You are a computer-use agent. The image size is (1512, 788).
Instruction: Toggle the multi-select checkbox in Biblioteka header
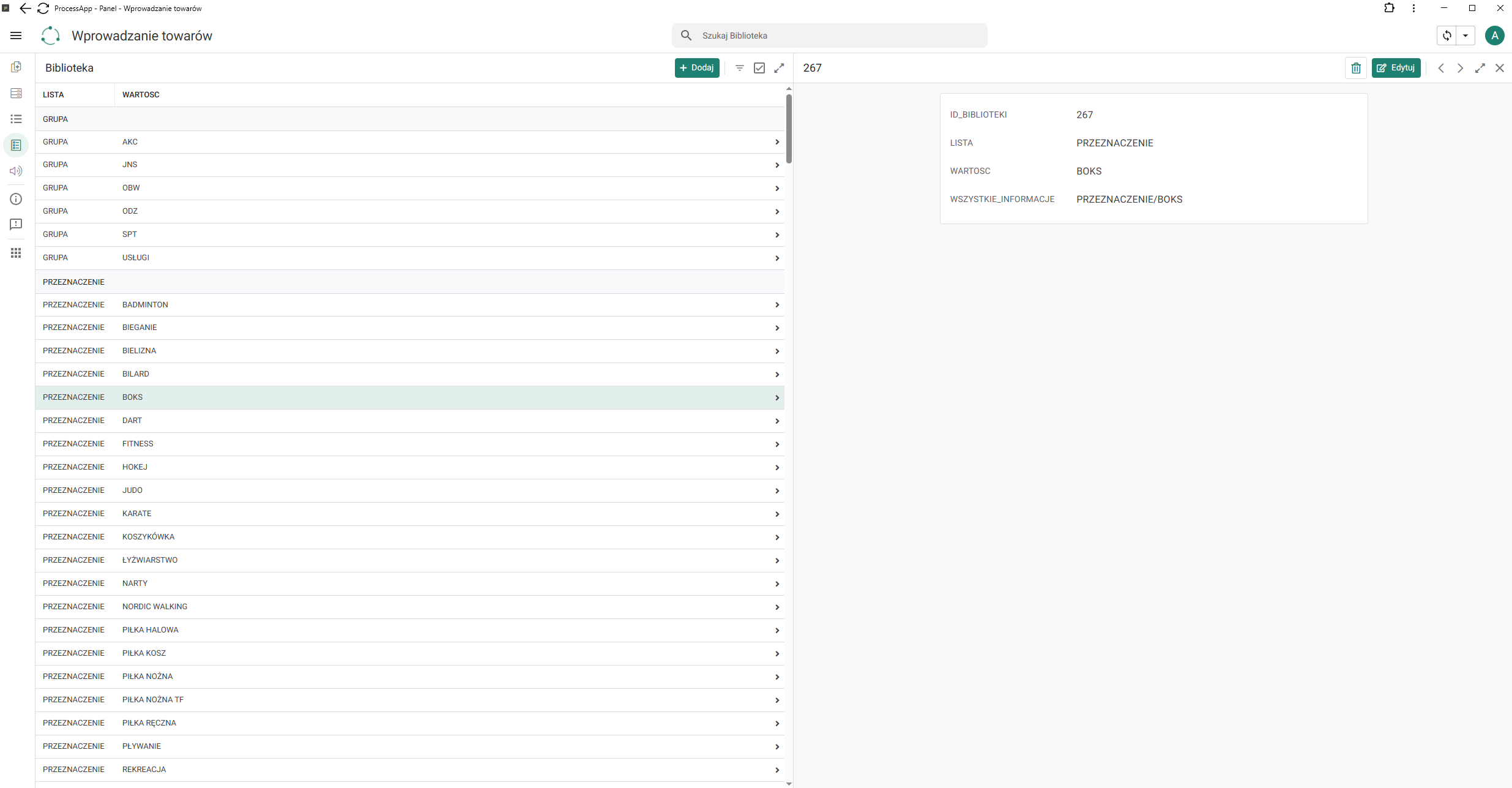(759, 68)
